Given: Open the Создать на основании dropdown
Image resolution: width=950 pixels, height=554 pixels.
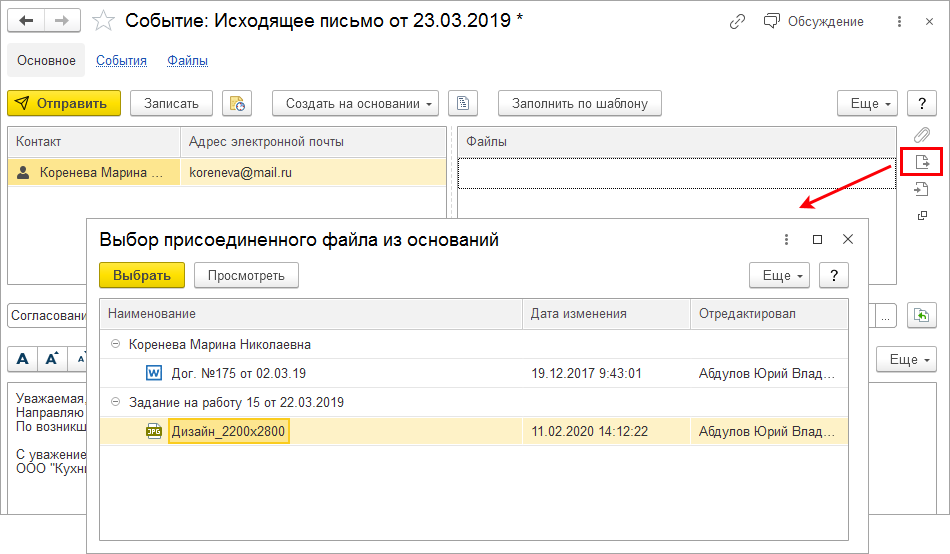Looking at the screenshot, I should click(356, 103).
